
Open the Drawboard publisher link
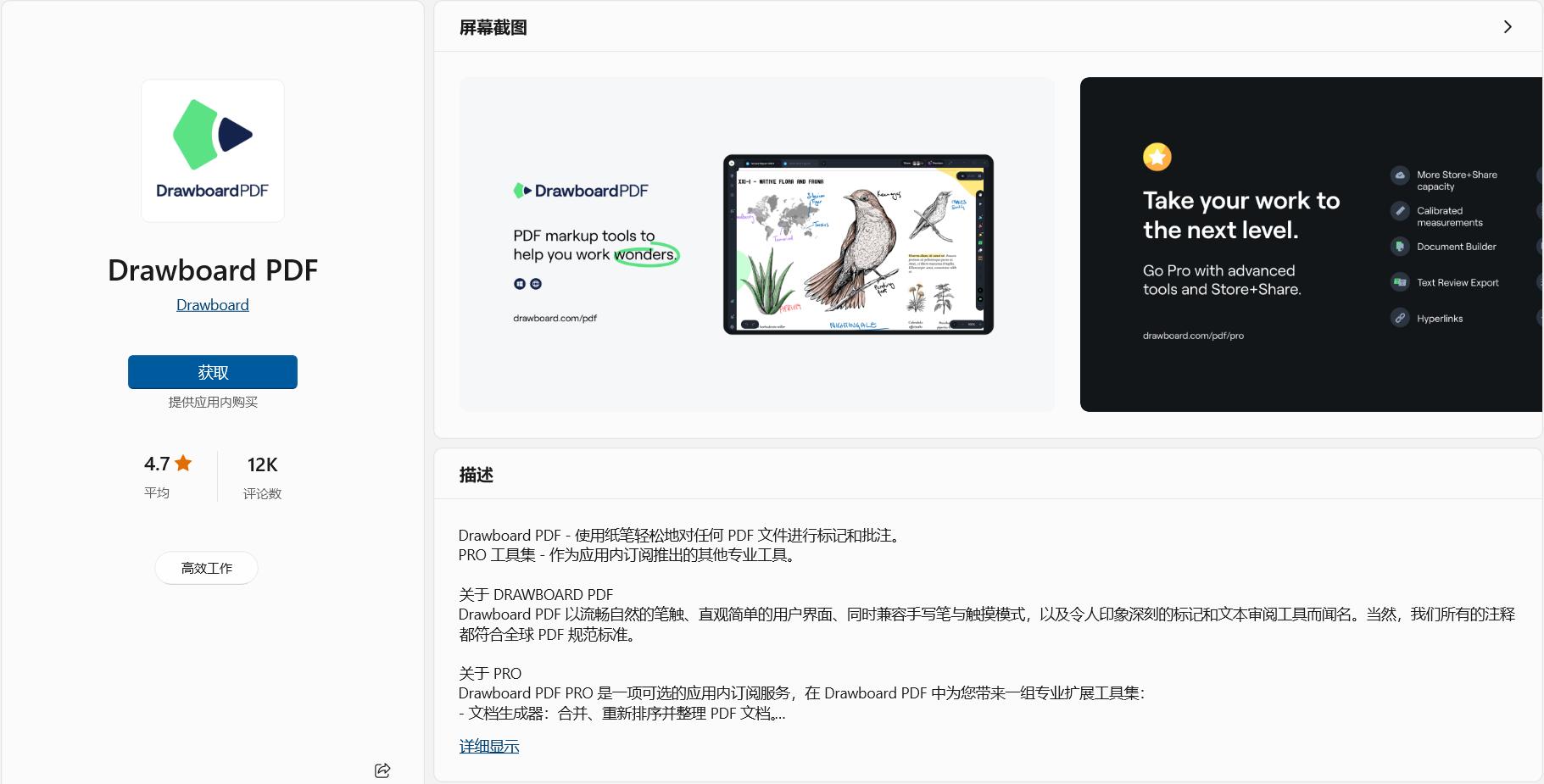pyautogui.click(x=212, y=304)
